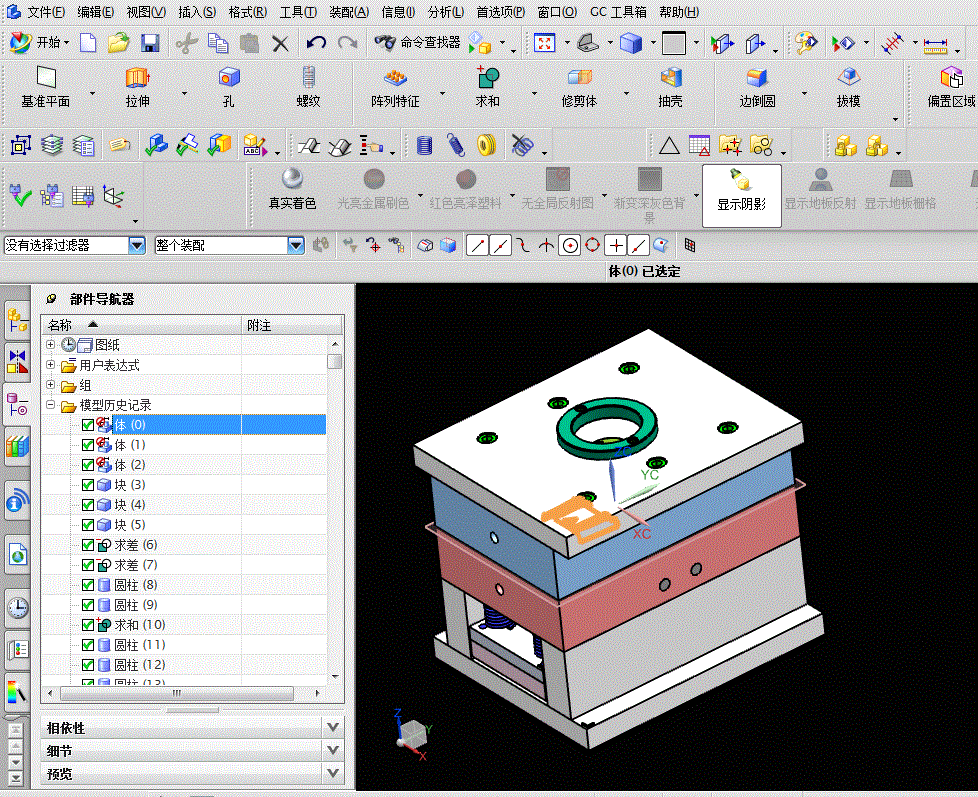Screen dimensions: 978x797
Task: Toggle the Show Shadows (显示阴影) button
Action: (742, 196)
